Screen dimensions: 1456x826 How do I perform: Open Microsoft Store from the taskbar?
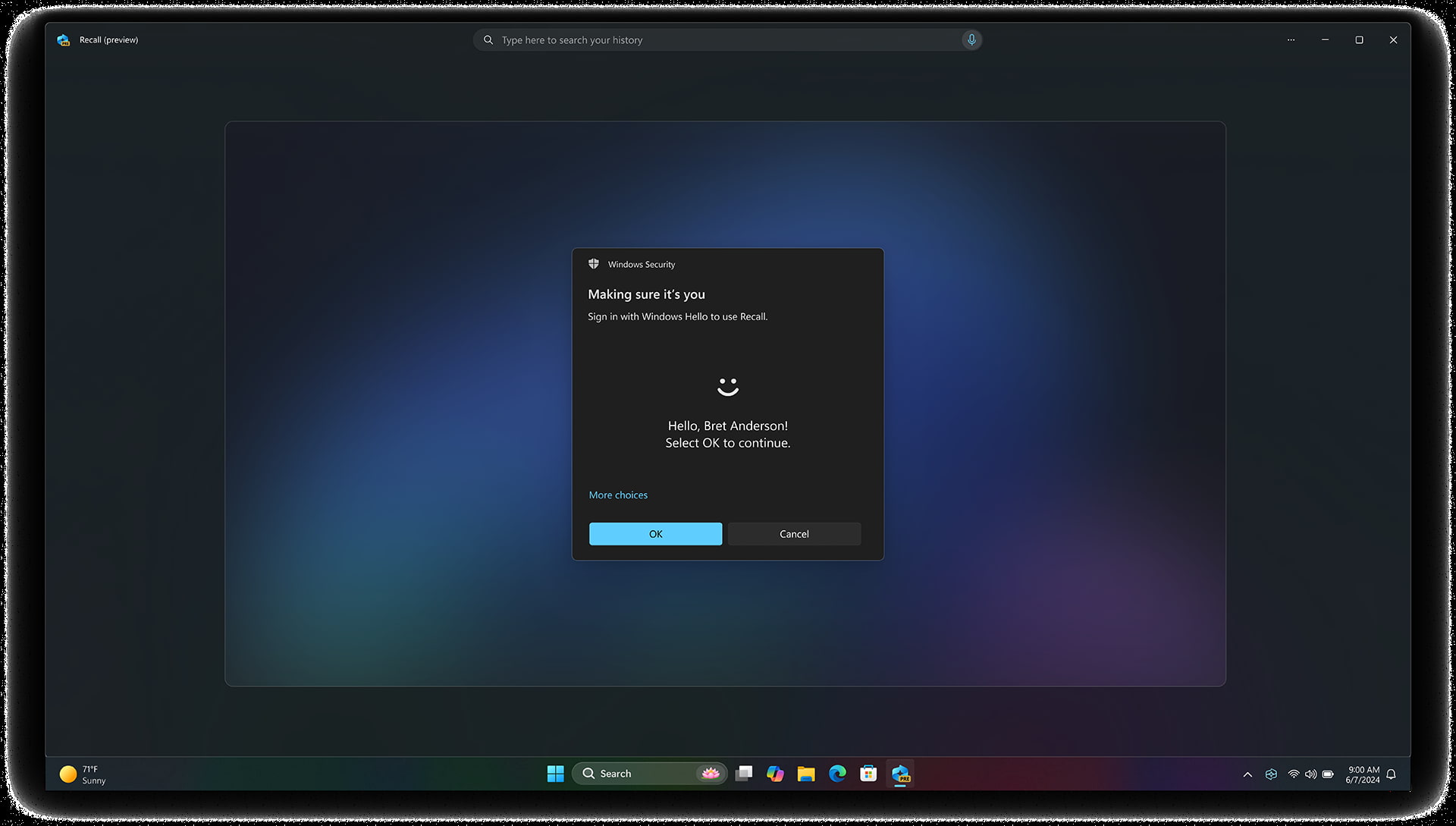(868, 774)
